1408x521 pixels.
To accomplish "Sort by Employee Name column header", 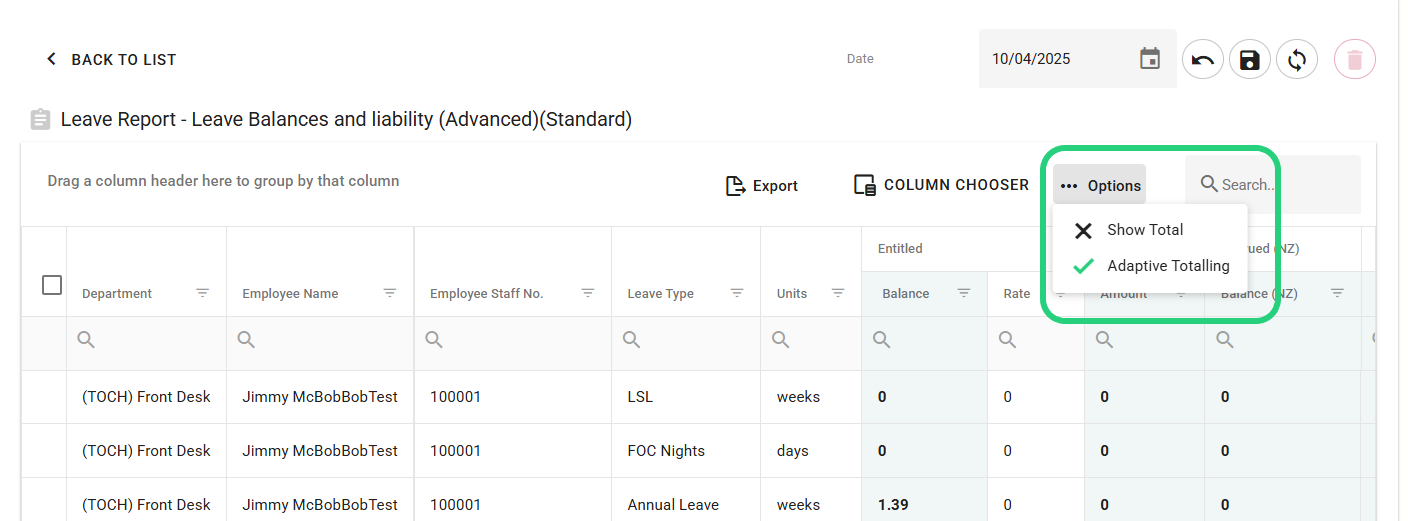I will (x=290, y=294).
